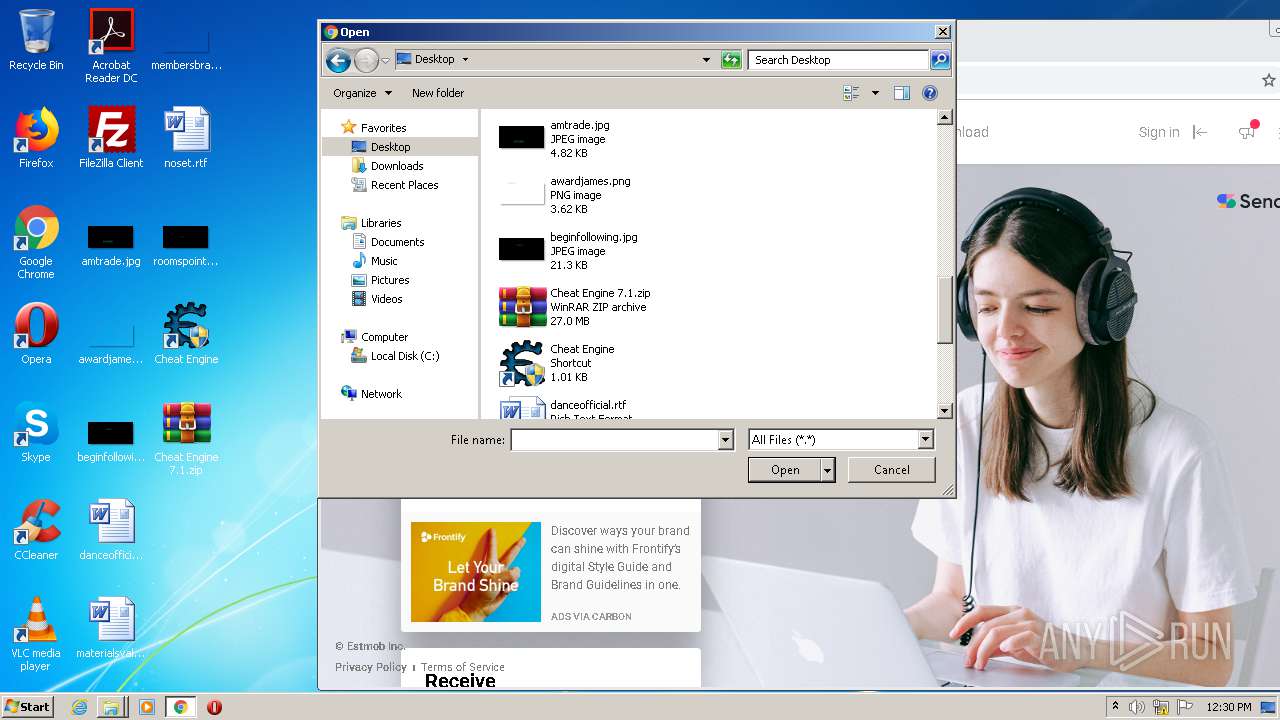Open the dialog Help icon
This screenshot has height=720, width=1280.
pos(929,93)
